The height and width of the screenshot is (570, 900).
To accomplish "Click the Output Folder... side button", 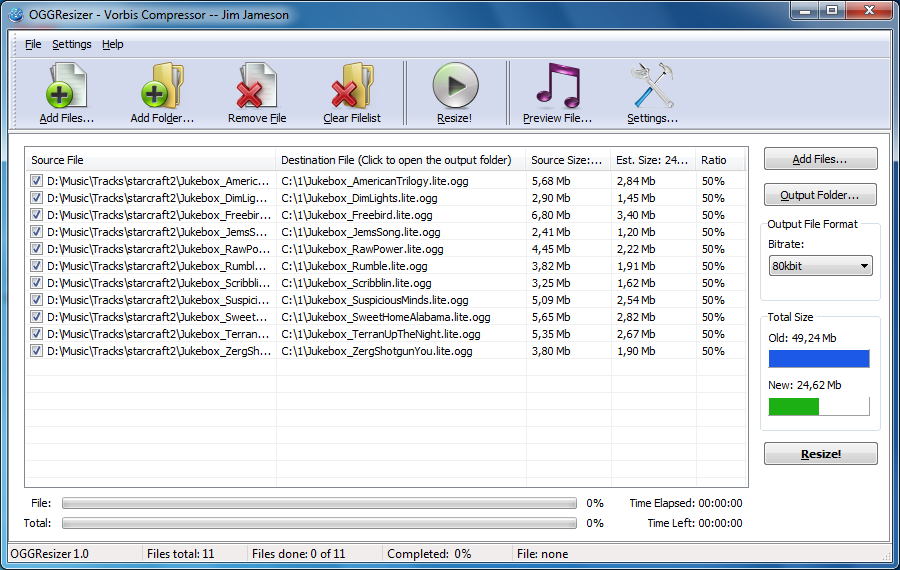I will (820, 194).
